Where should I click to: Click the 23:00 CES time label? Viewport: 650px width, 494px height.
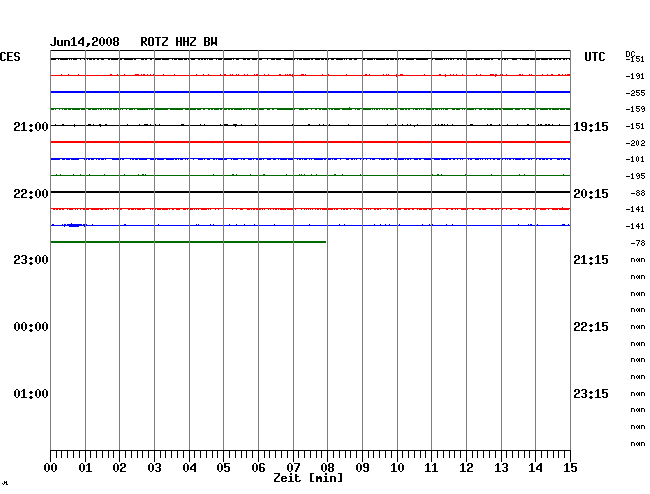tap(31, 260)
